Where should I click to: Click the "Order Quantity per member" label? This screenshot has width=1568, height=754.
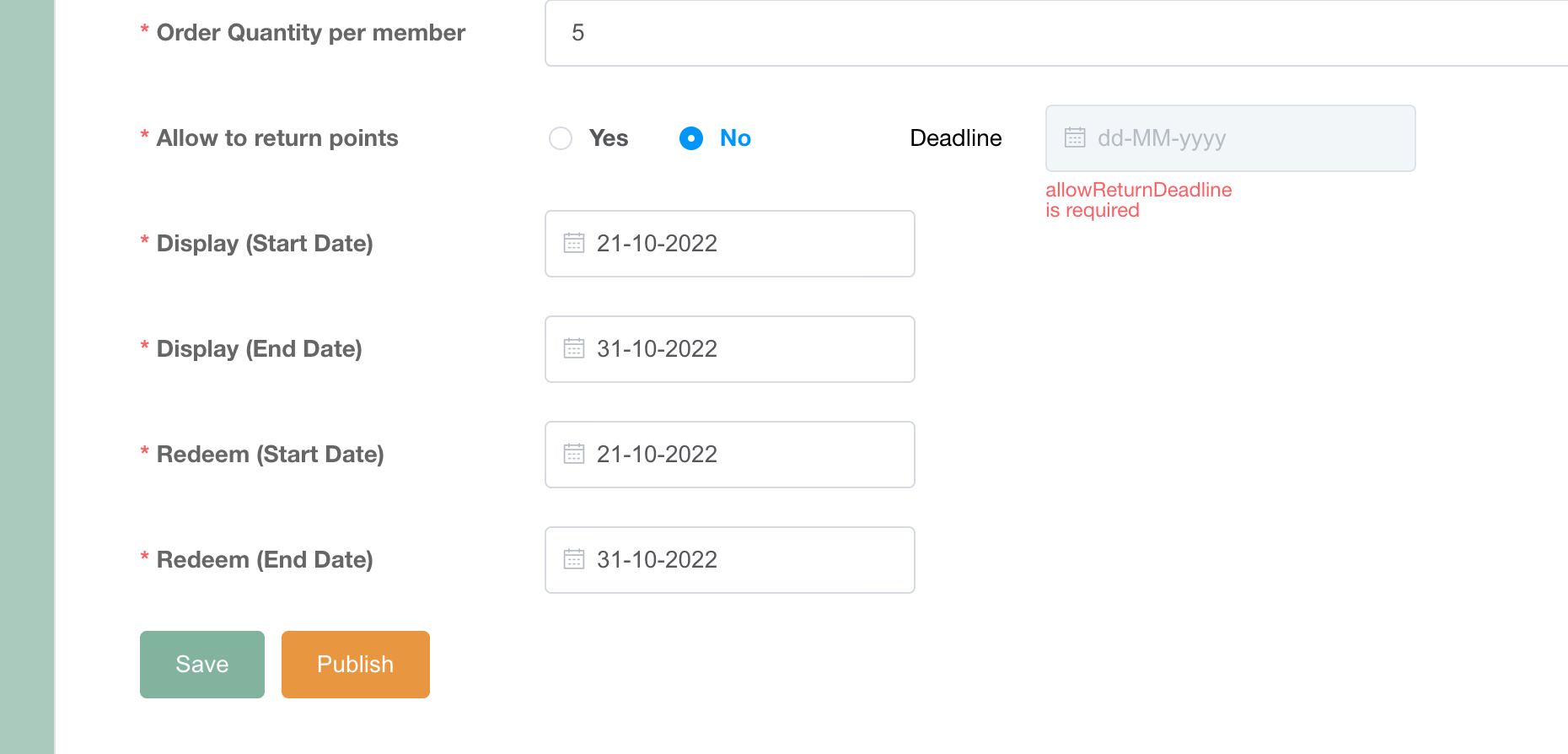[311, 33]
